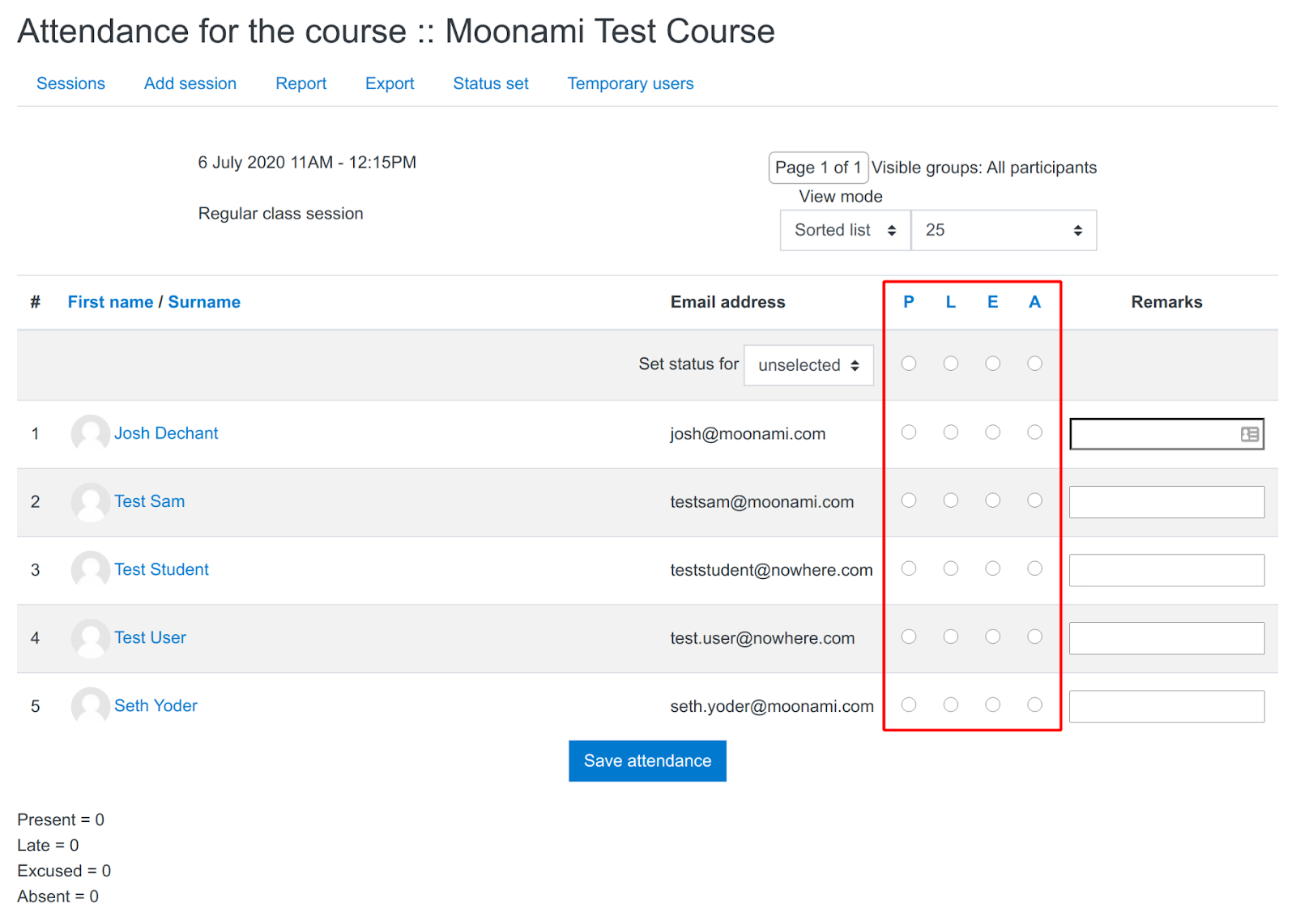Click Test Sam's avatar picture

[90, 501]
